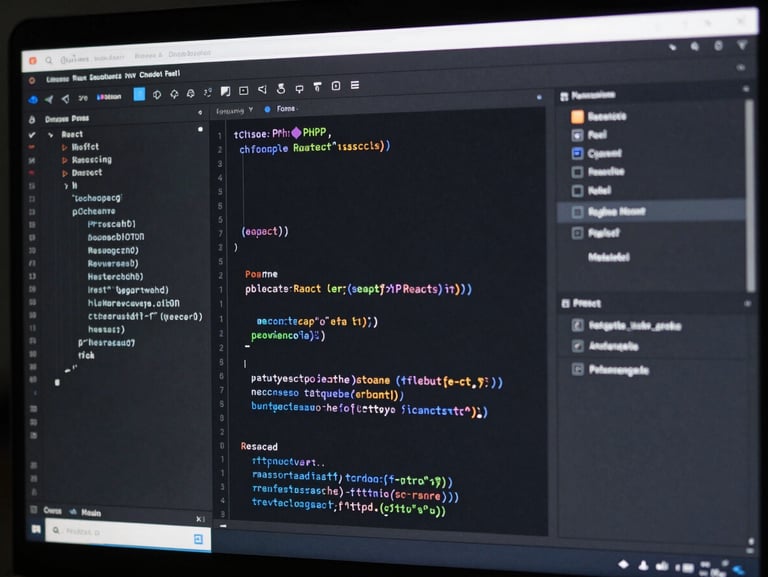
Task: Click the white diamond icon in taskbar
Action: point(624,564)
